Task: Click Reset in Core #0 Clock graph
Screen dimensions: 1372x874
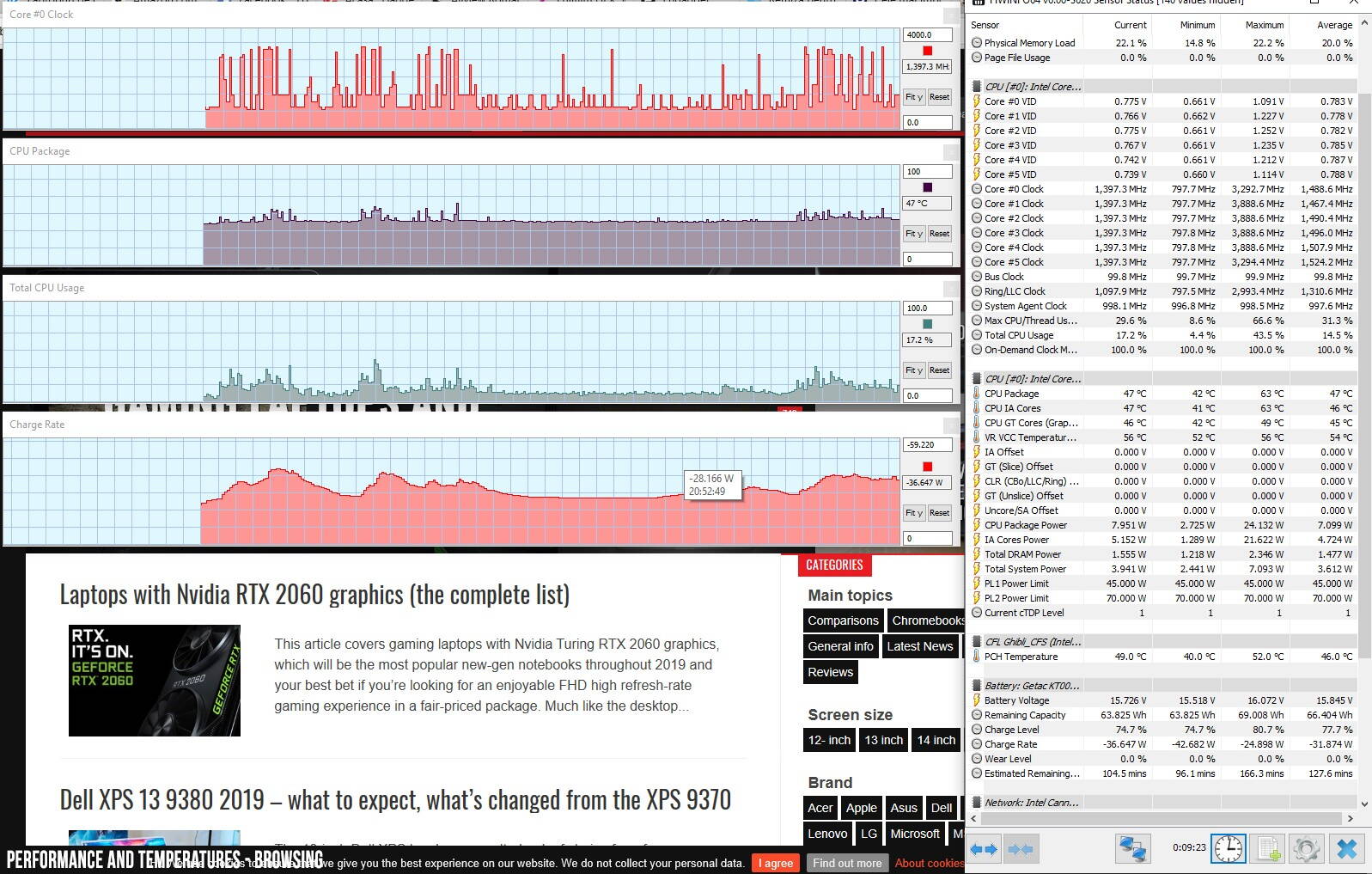Action: point(939,97)
